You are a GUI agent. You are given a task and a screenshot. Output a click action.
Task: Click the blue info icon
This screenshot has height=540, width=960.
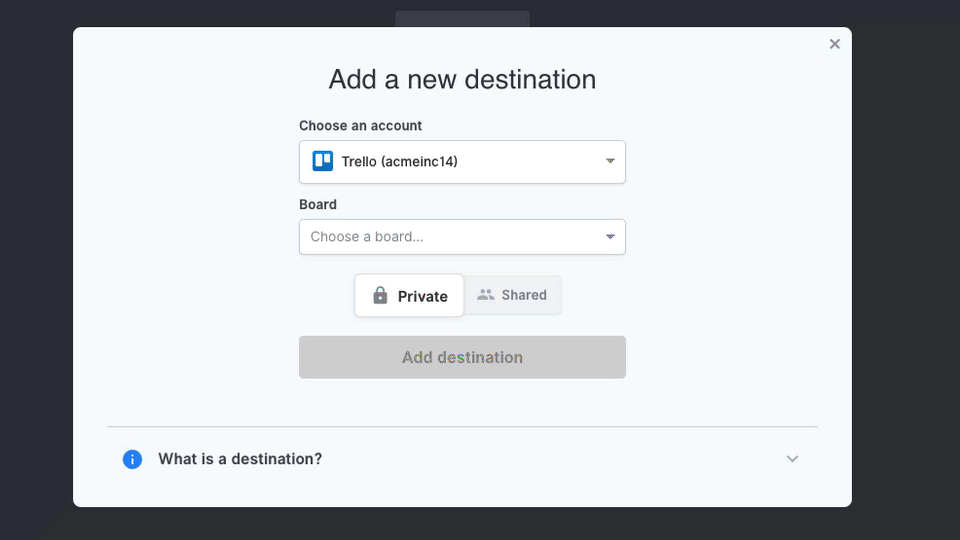132,459
